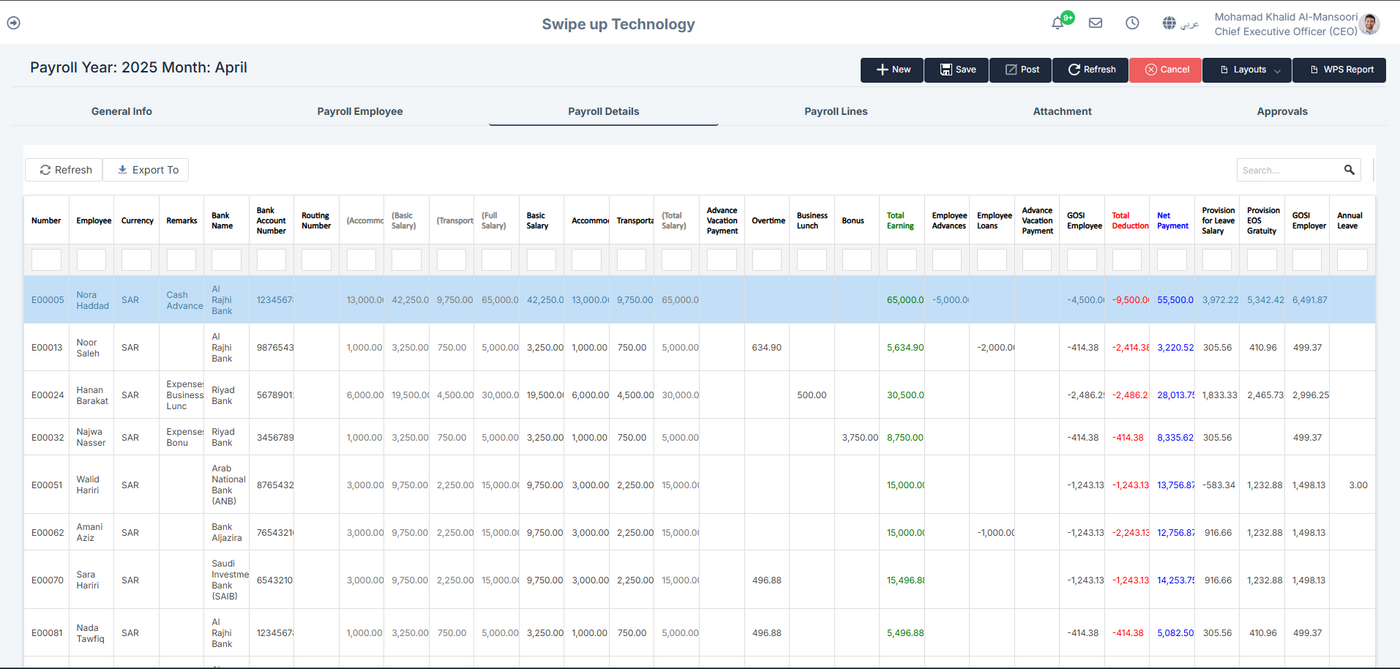Open the Export To menu
This screenshot has height=669, width=1400.
pyautogui.click(x=147, y=170)
